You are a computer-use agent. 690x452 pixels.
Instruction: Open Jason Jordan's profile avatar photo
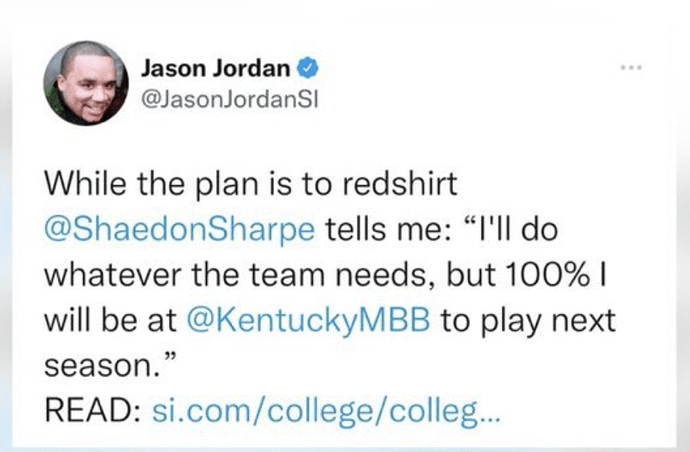tap(86, 86)
